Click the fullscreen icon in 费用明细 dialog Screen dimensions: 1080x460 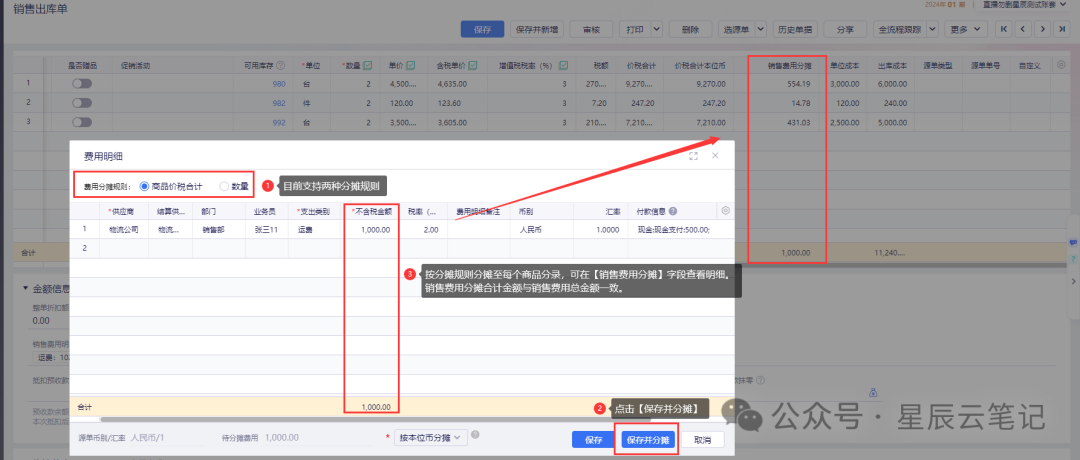coord(693,156)
